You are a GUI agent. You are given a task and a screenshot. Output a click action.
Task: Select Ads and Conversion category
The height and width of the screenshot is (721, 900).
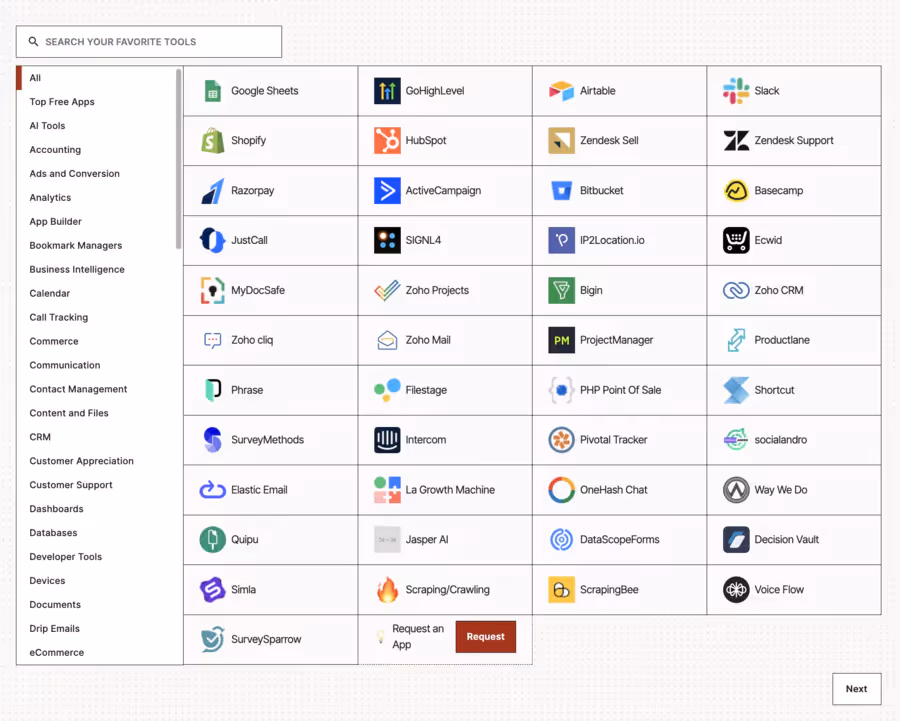pos(75,173)
